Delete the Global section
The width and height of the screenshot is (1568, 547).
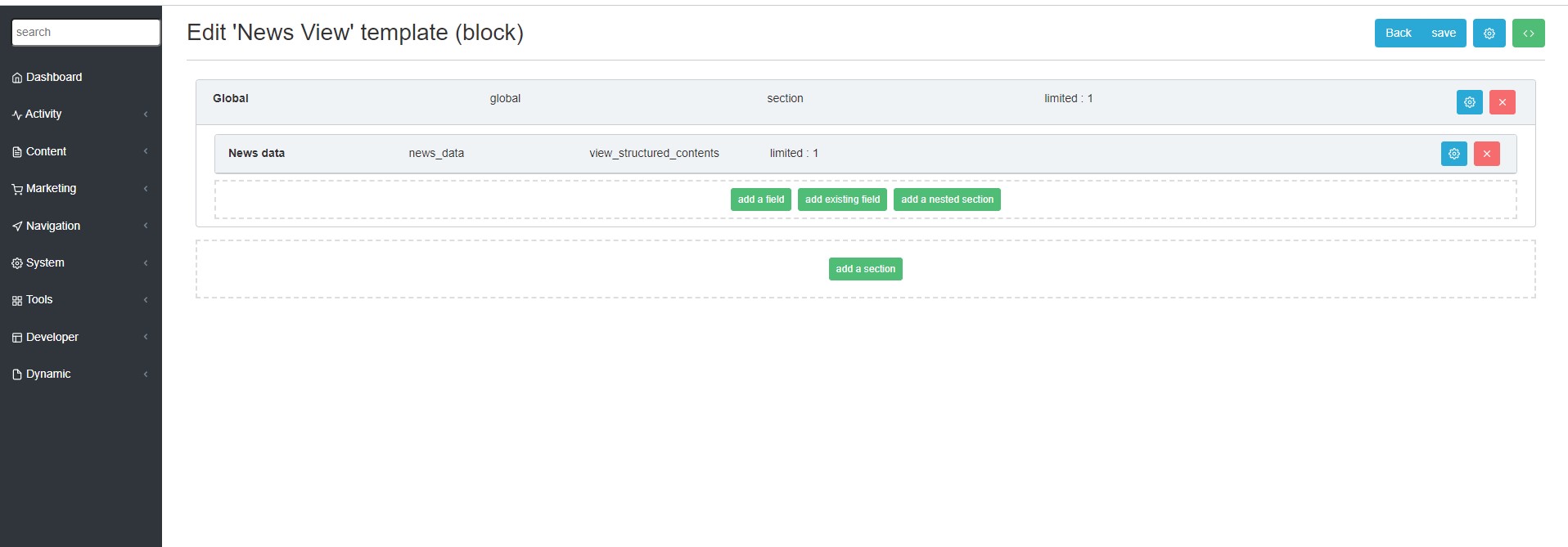click(x=1502, y=102)
